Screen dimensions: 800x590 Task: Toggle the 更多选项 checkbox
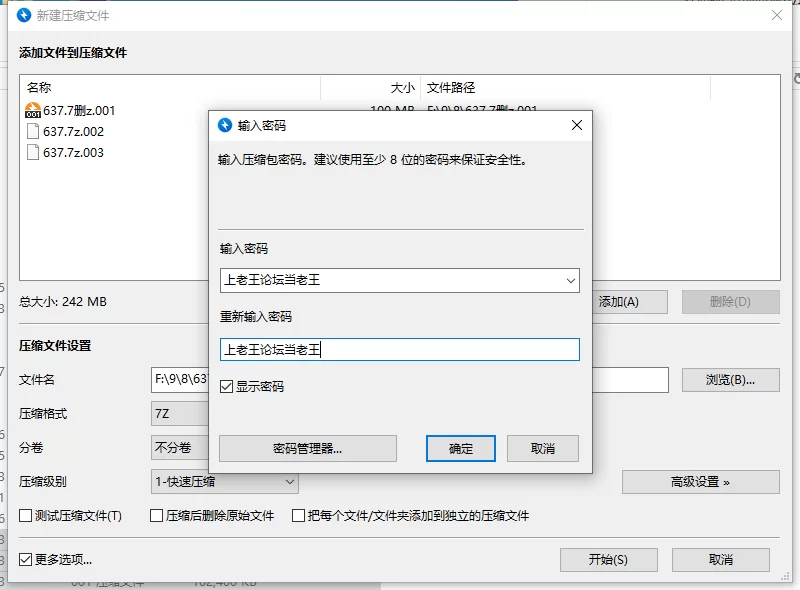[27, 560]
